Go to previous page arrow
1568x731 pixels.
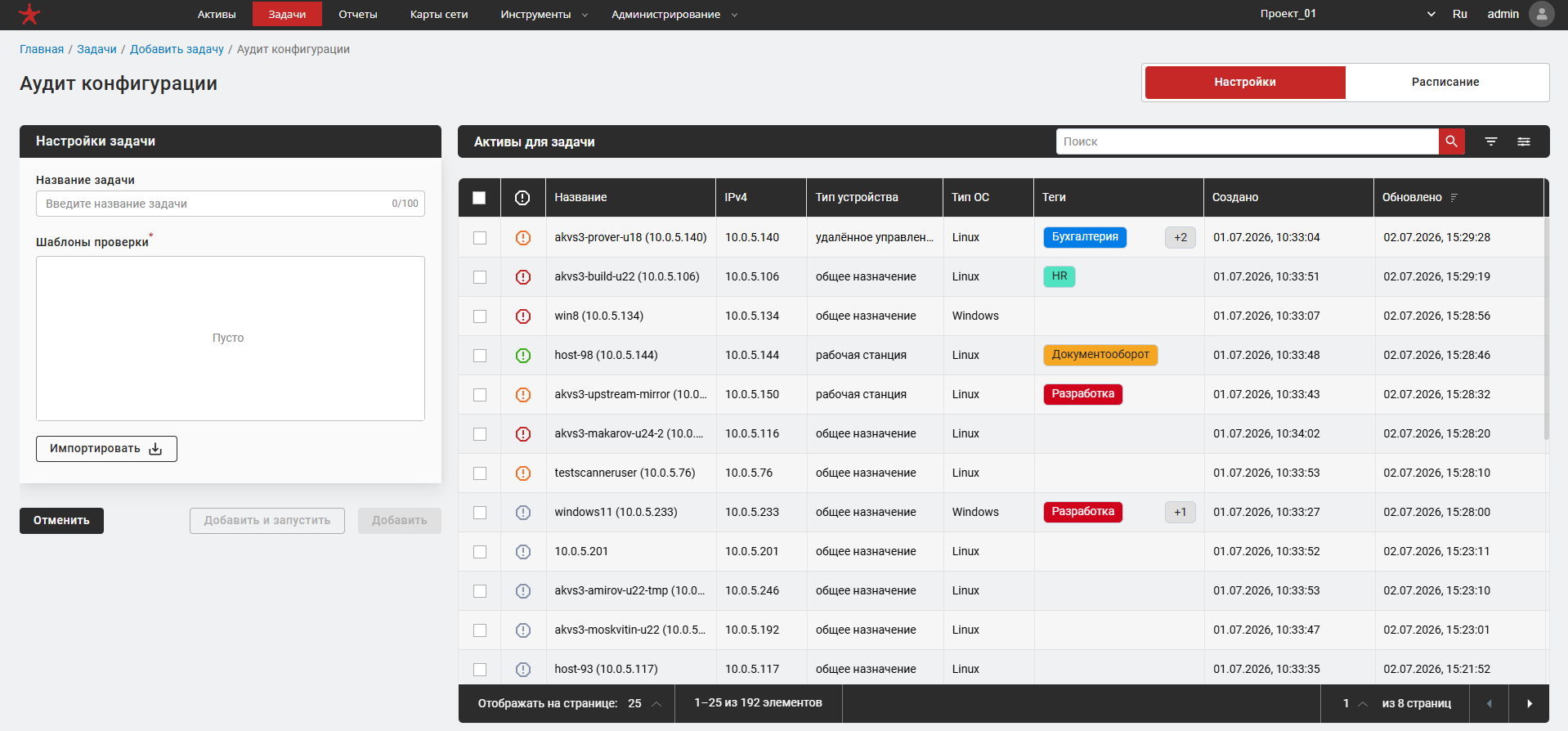1489,703
